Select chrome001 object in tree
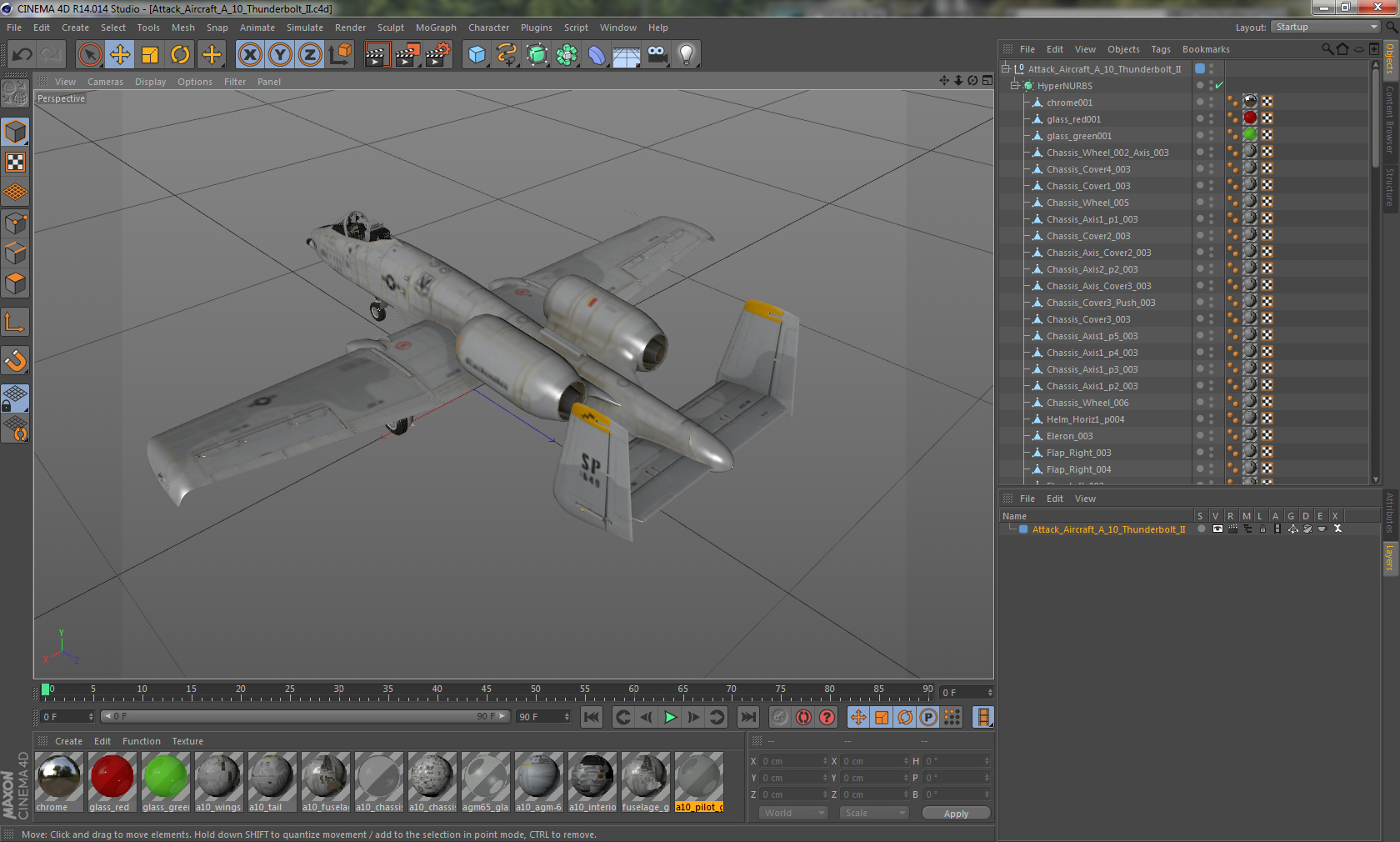Viewport: 1400px width, 842px height. pos(1069,103)
